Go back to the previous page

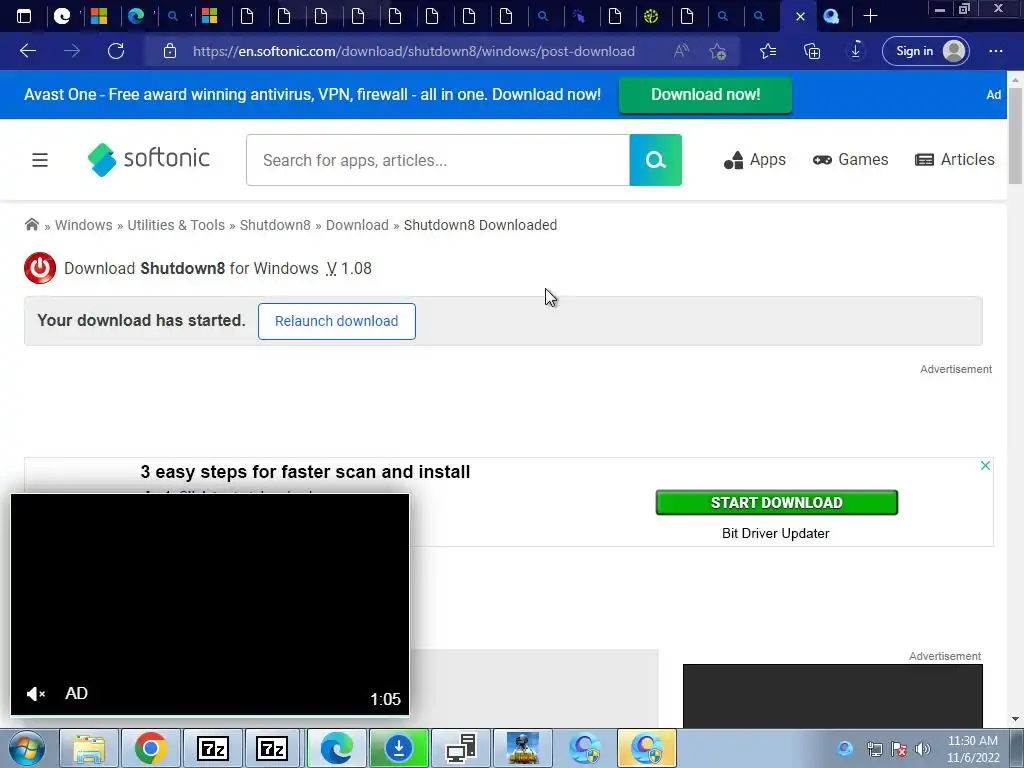click(28, 51)
